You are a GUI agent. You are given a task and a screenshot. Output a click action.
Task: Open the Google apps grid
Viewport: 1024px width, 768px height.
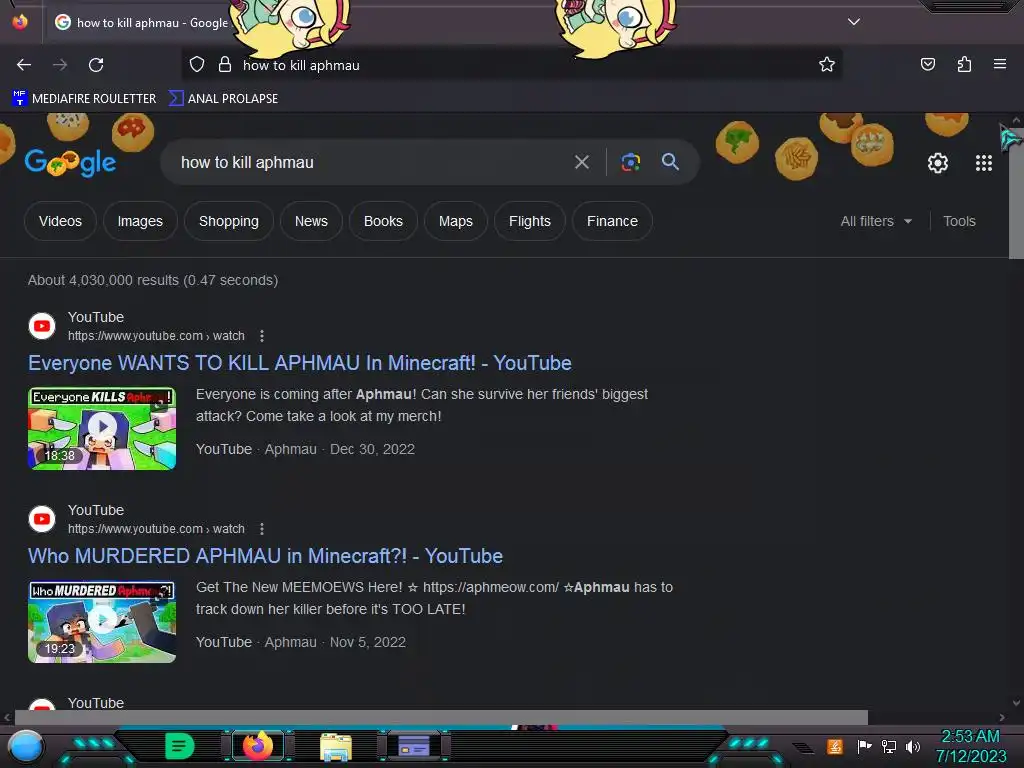click(984, 163)
